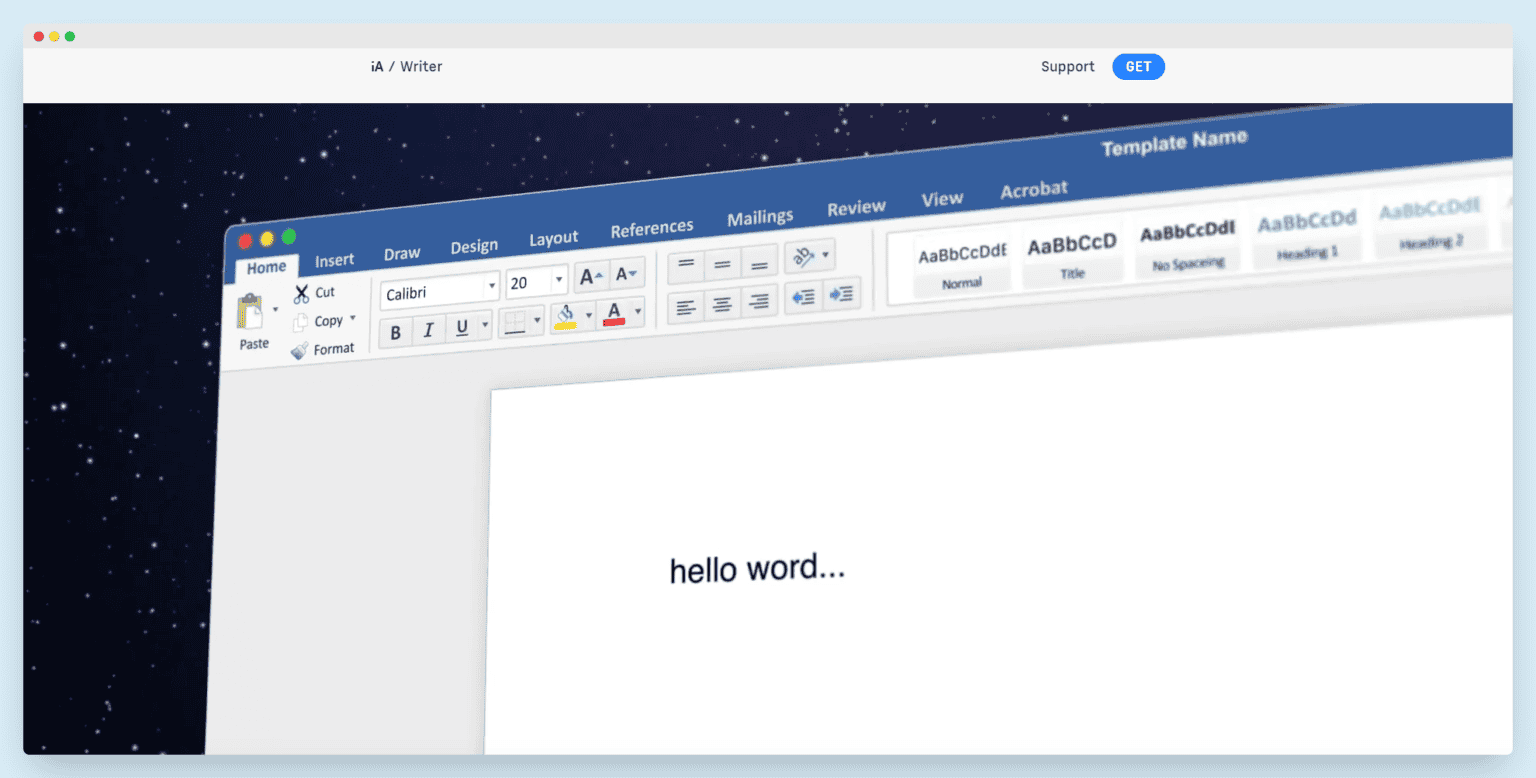Select the Format painter brush icon
The height and width of the screenshot is (778, 1536).
(x=299, y=350)
